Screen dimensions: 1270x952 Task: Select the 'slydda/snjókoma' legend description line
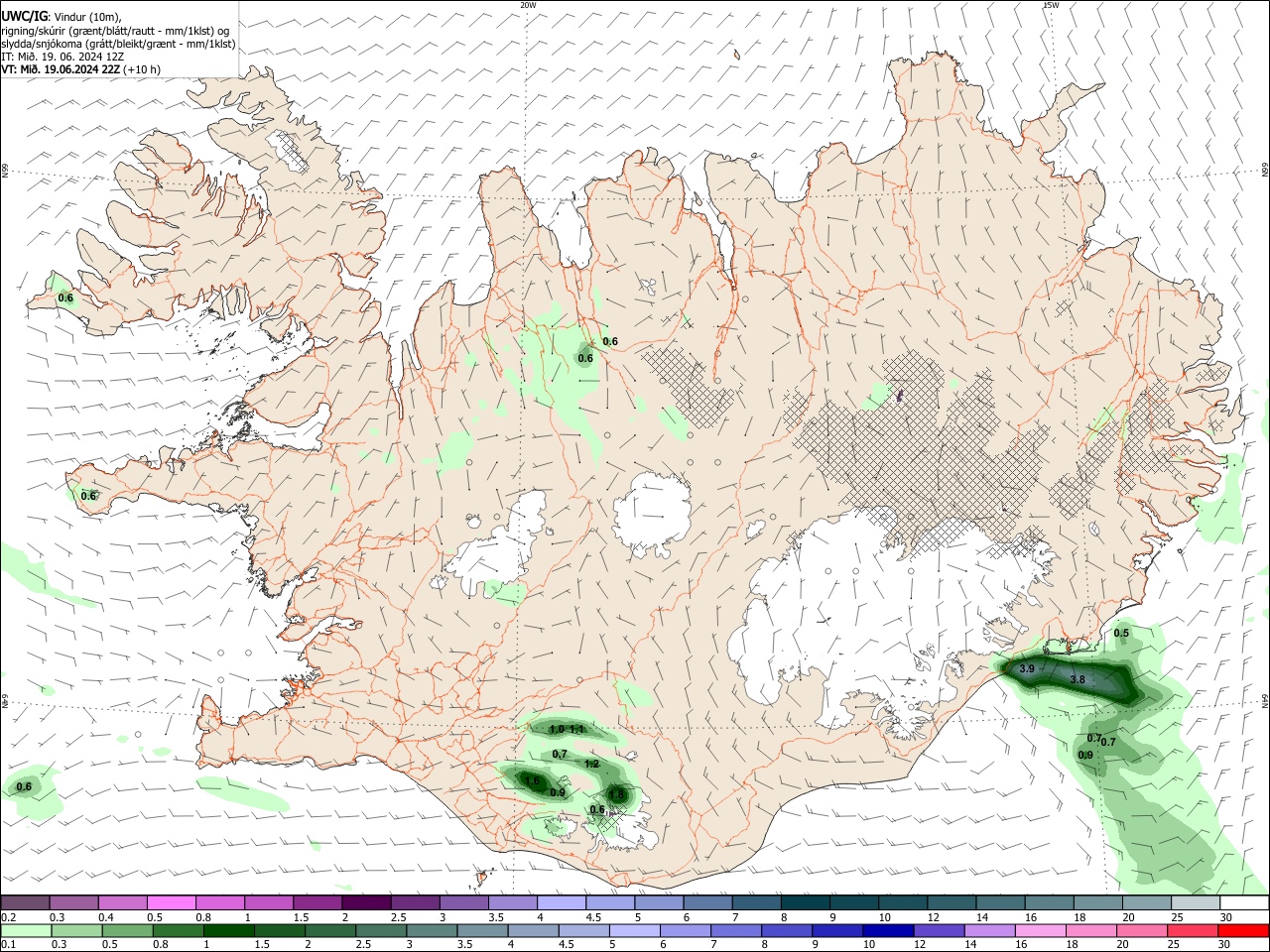118,44
